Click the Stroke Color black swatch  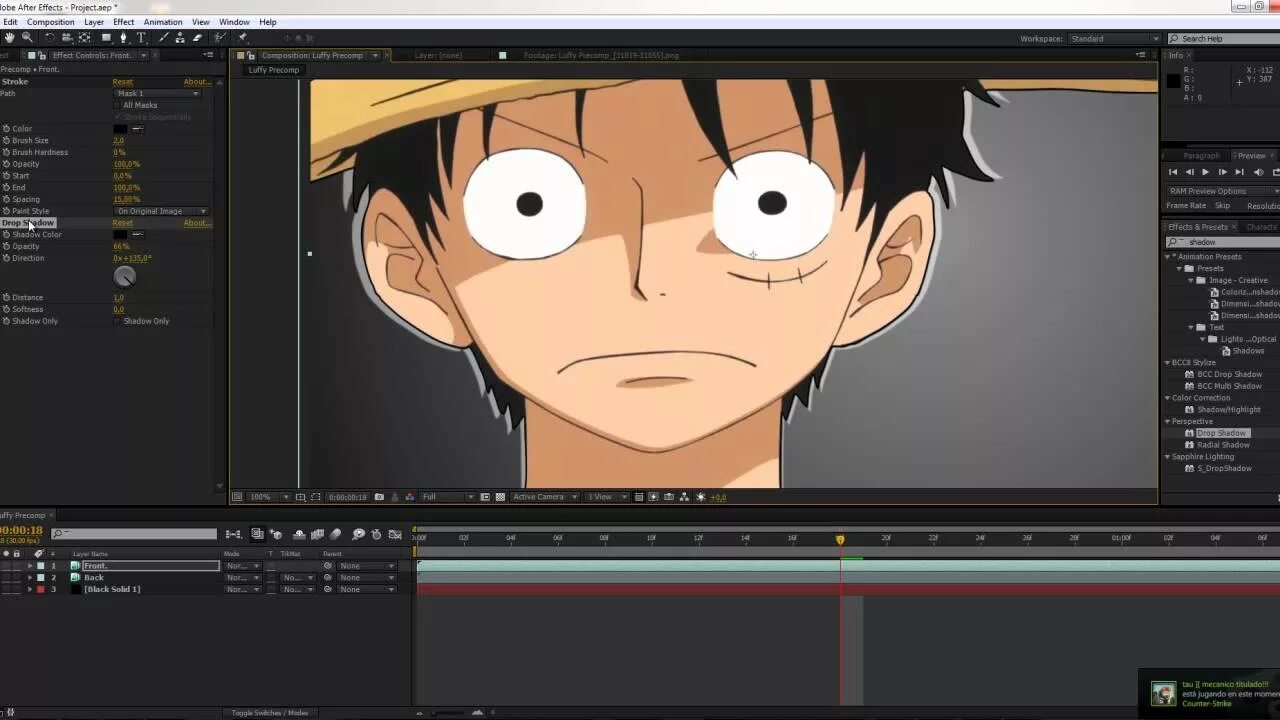120,129
